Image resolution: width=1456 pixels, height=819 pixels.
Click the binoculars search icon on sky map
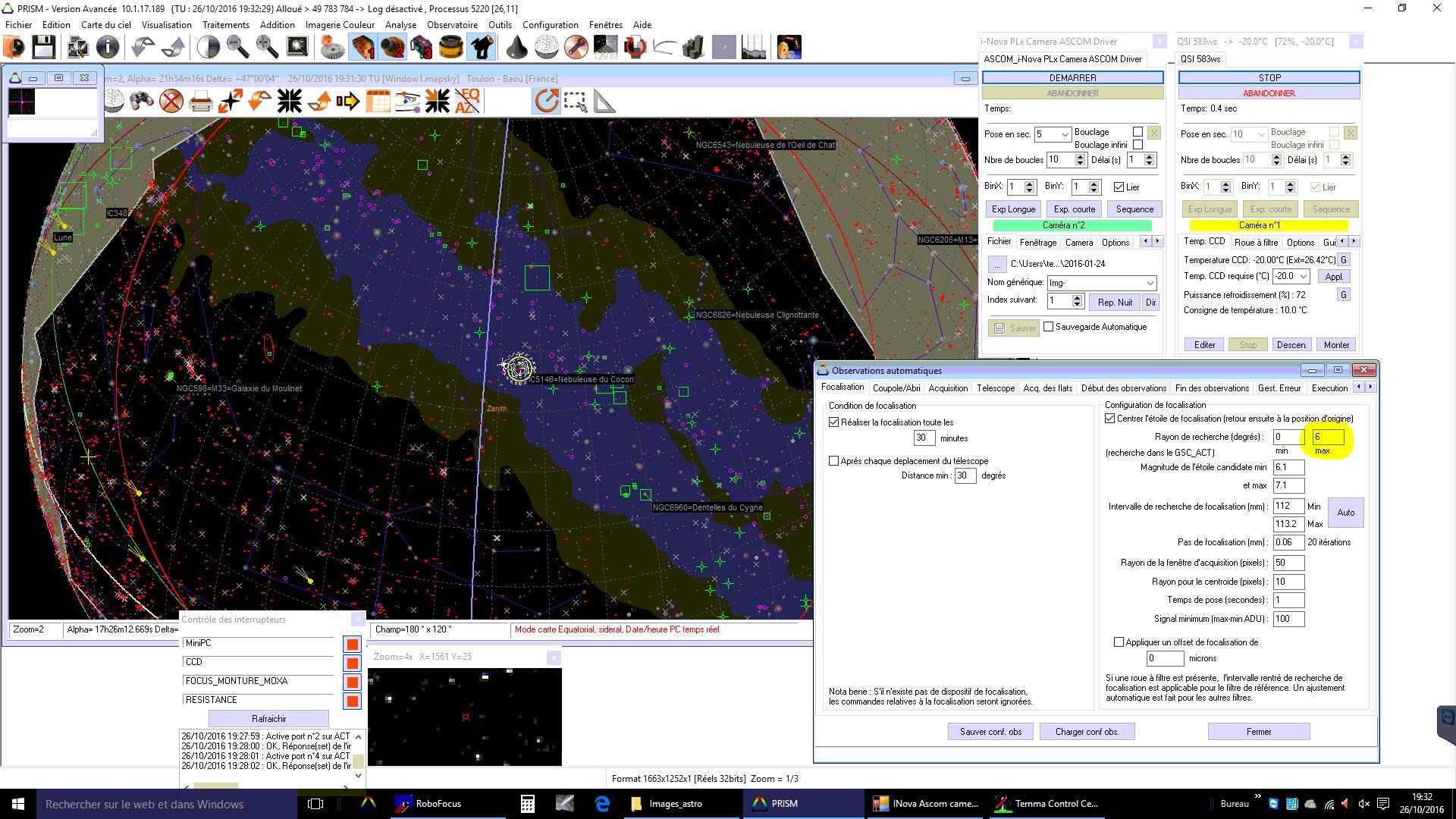tap(142, 101)
